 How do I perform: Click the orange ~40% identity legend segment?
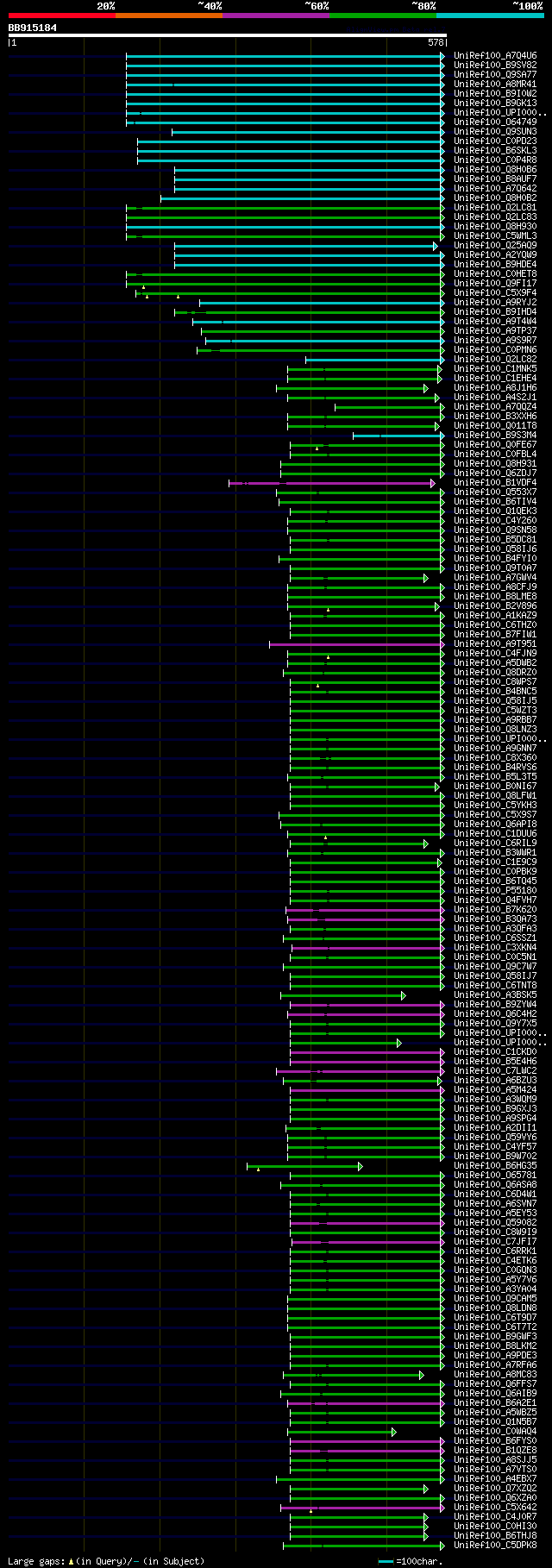click(169, 15)
